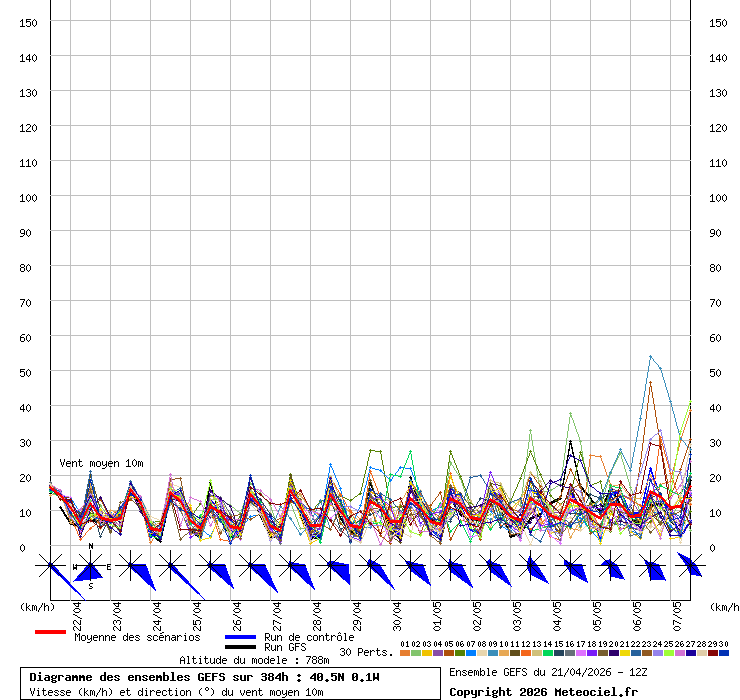Screen dimensions: 740x700
Task: Click the wind rose above the 25/04 label
Action: [x=210, y=567]
